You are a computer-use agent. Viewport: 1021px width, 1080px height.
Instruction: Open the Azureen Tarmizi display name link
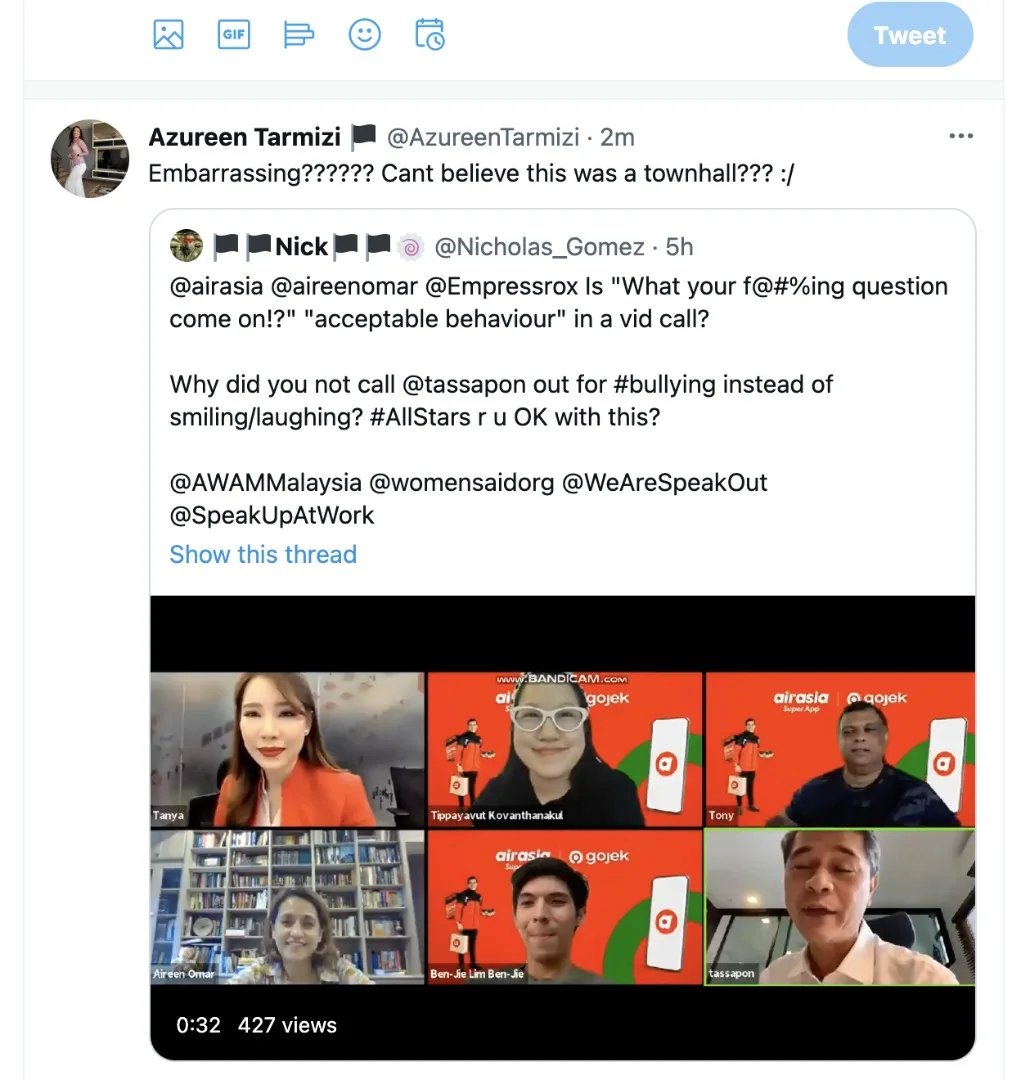(244, 137)
